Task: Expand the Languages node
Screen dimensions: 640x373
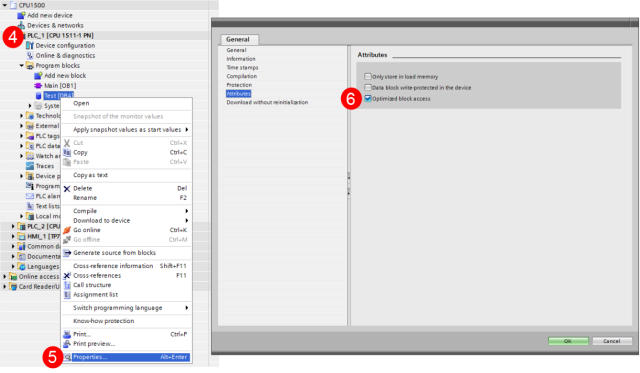Action: [x=13, y=266]
